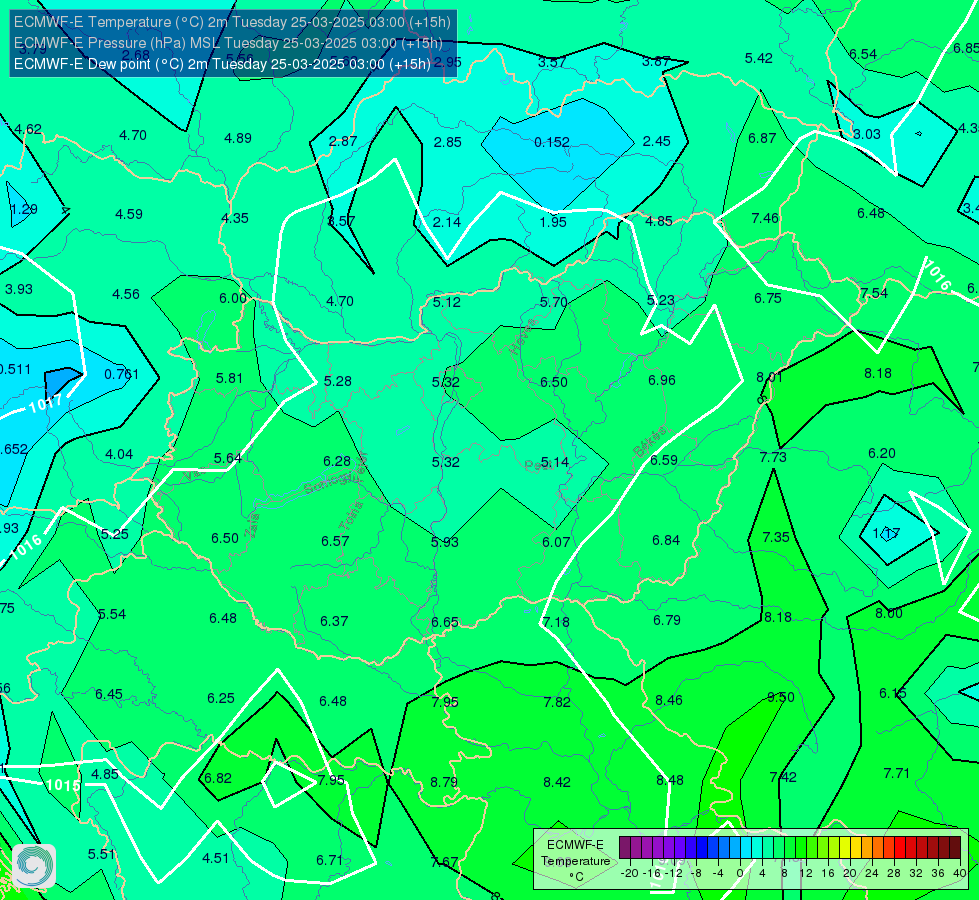979x900 pixels.
Task: Click the temperature value 1.29
Action: coord(24,209)
